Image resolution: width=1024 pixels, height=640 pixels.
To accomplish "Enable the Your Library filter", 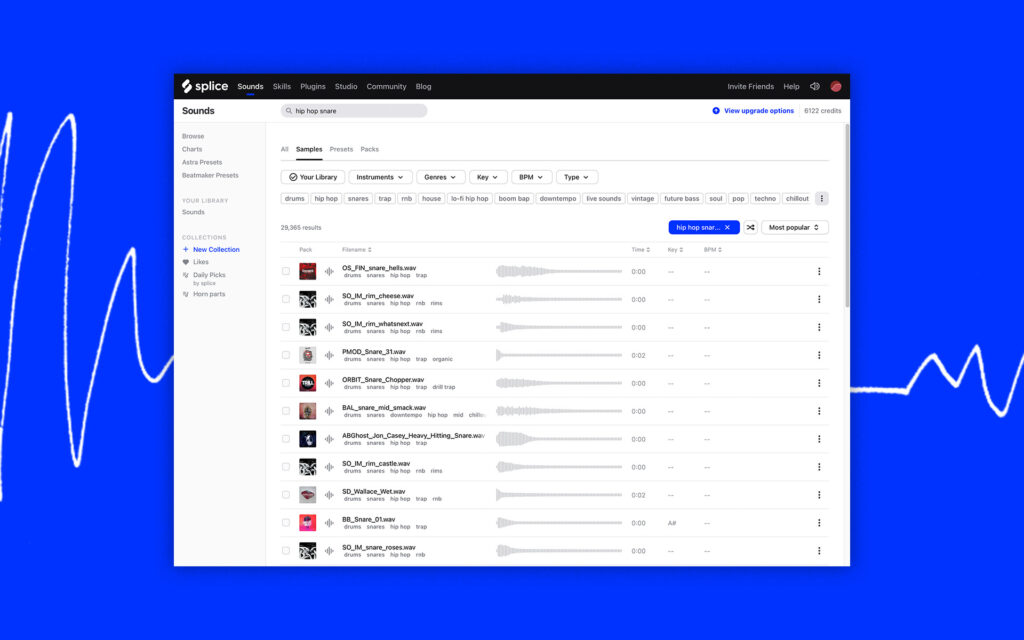I will 313,176.
